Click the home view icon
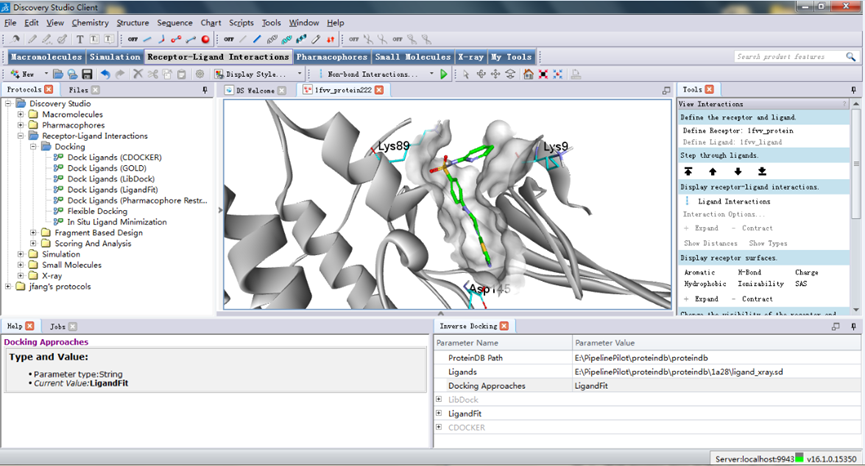 click(528, 74)
